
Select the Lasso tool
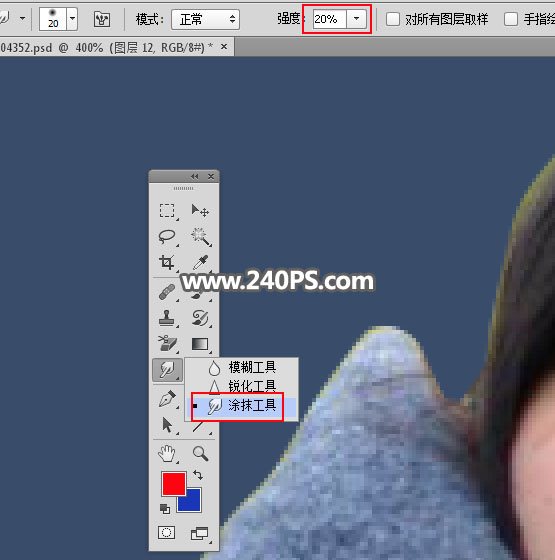[x=167, y=236]
